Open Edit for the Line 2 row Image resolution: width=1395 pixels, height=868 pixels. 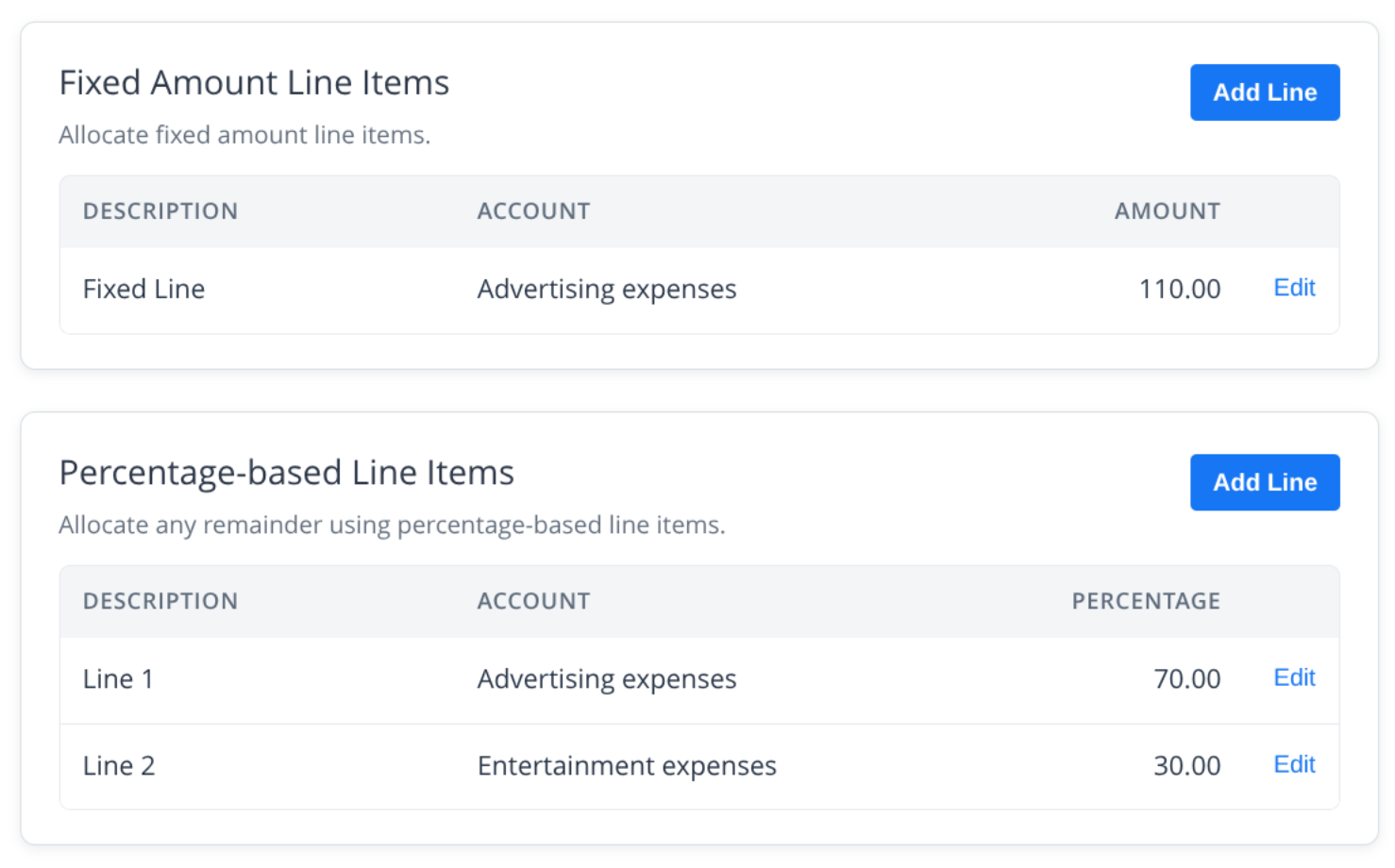(x=1293, y=764)
